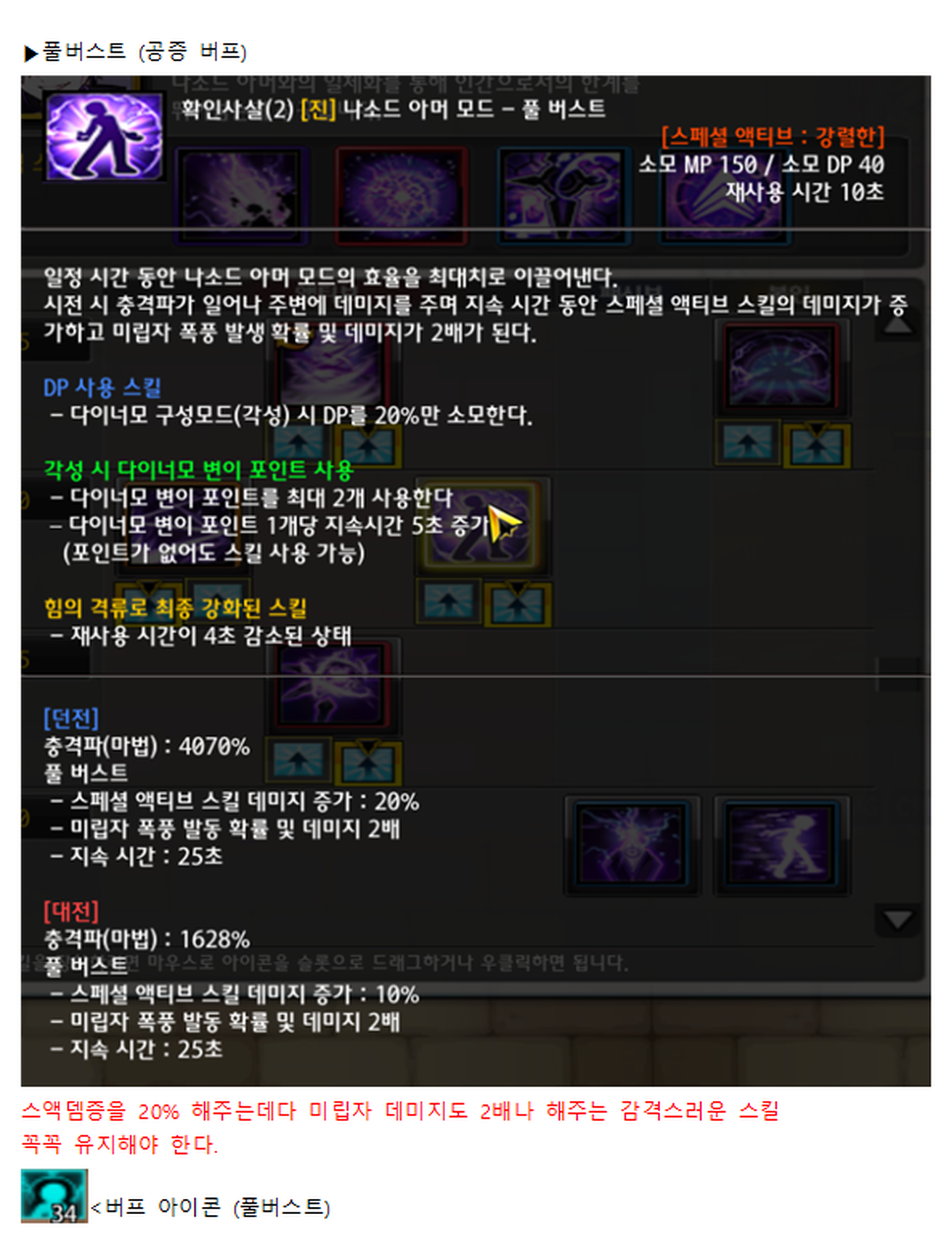Toggle left blue trait box under highlighted cursor skill
Image resolution: width=952 pixels, height=1241 pixels.
point(449,600)
